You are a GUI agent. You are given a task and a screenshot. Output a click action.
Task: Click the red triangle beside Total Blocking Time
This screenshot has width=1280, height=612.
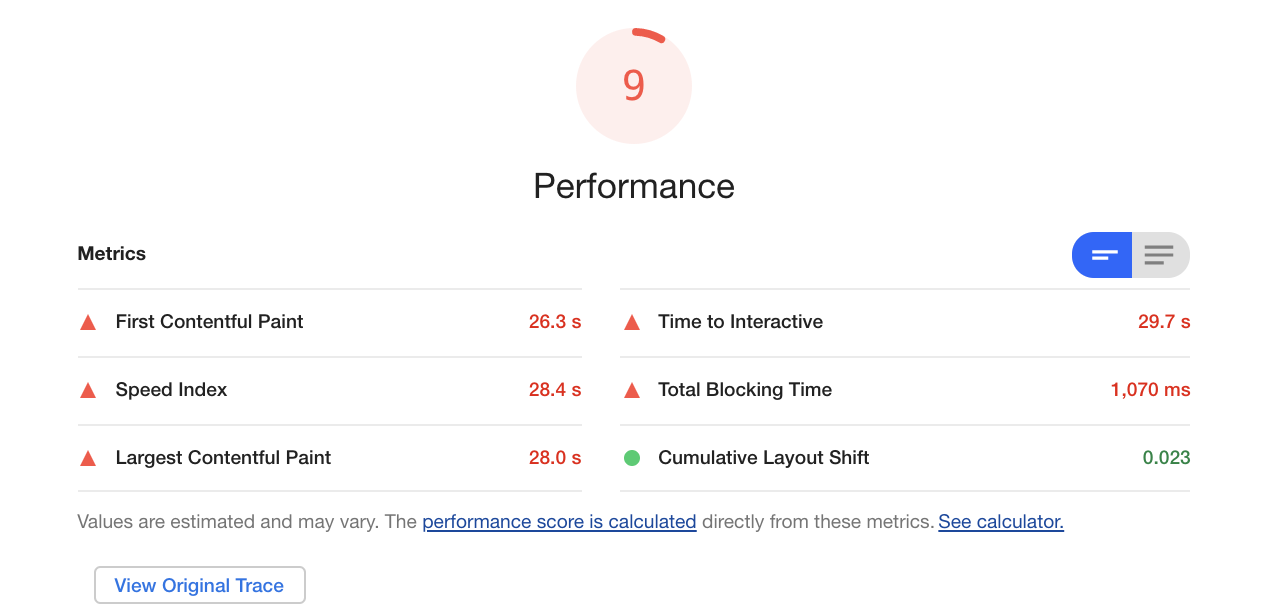[x=631, y=390]
